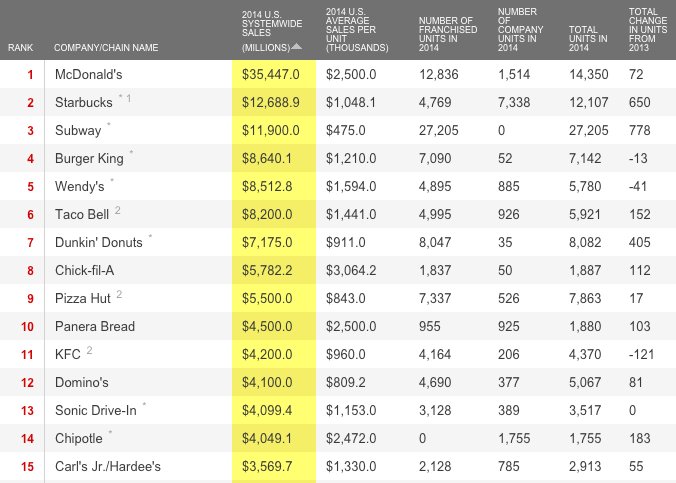Click the 8,047 franchised units cell
676x483 pixels.
(435, 242)
